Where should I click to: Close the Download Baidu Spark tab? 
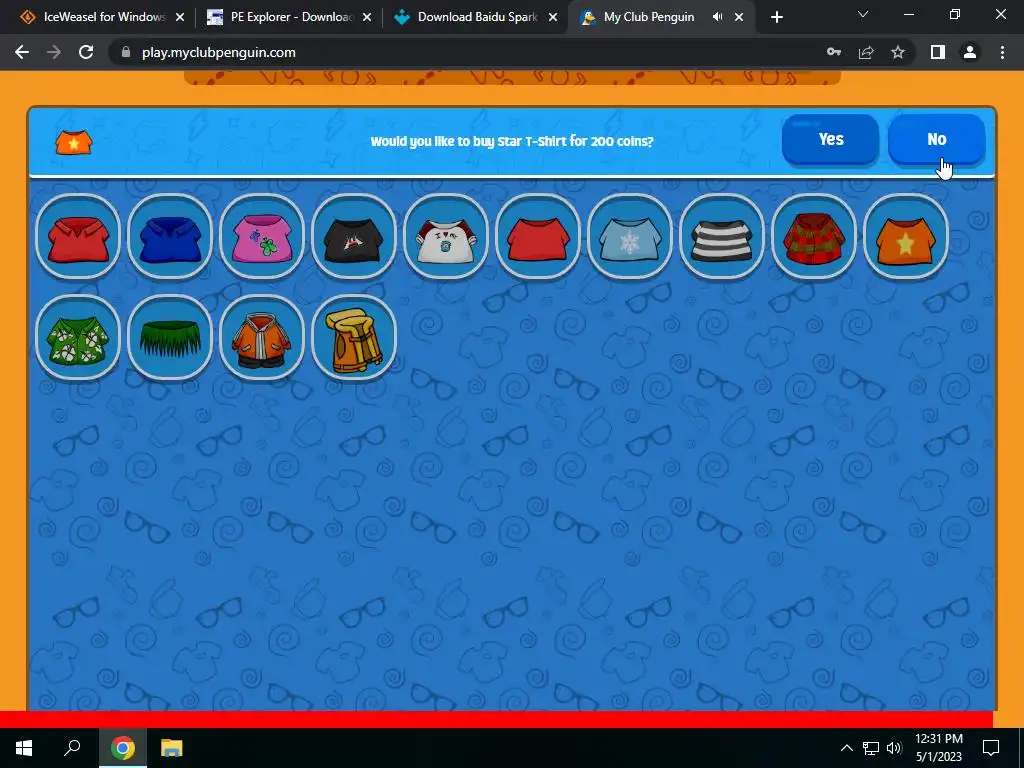coord(552,17)
